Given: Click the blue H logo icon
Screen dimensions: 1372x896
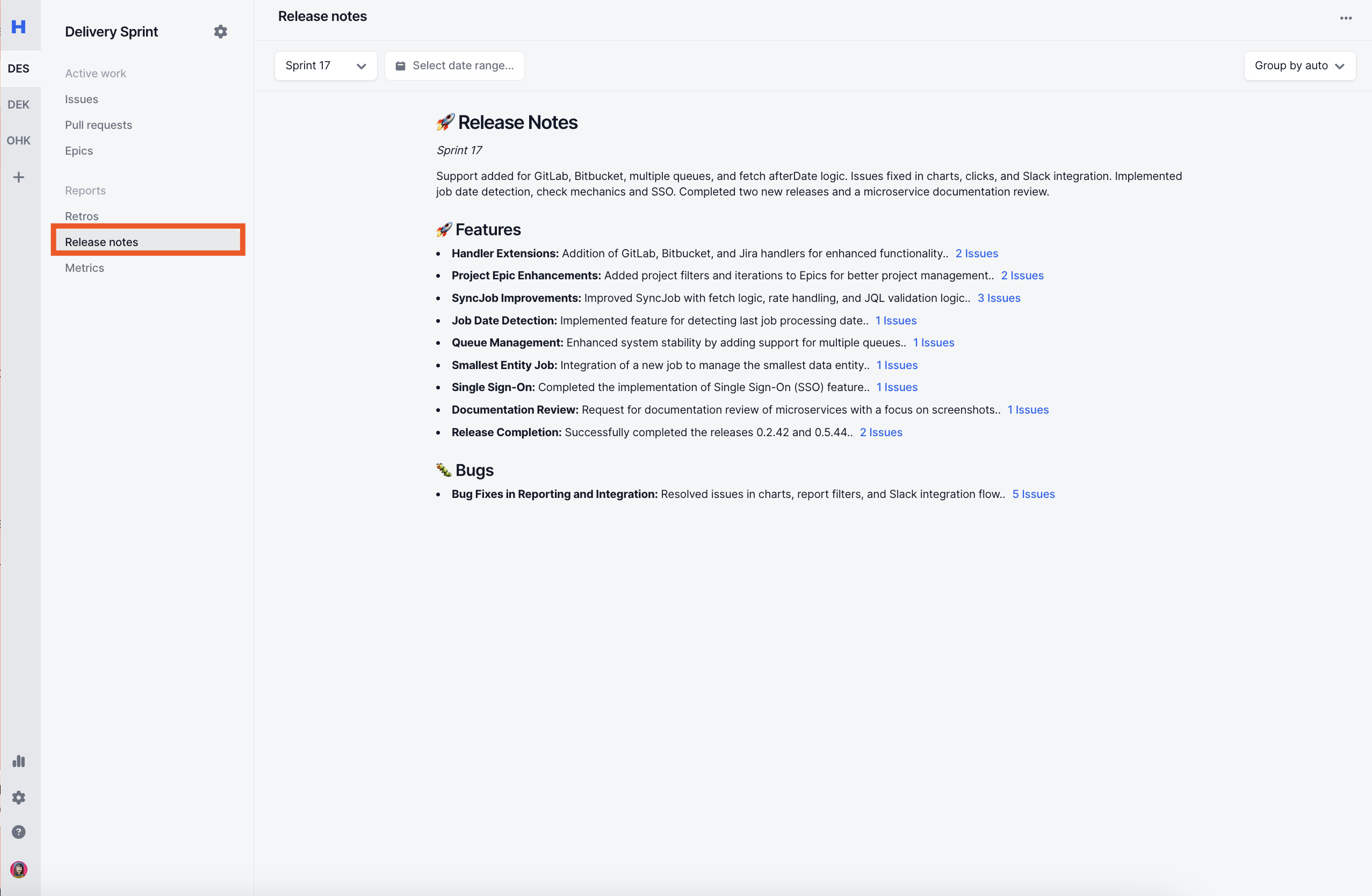Looking at the screenshot, I should 18,26.
